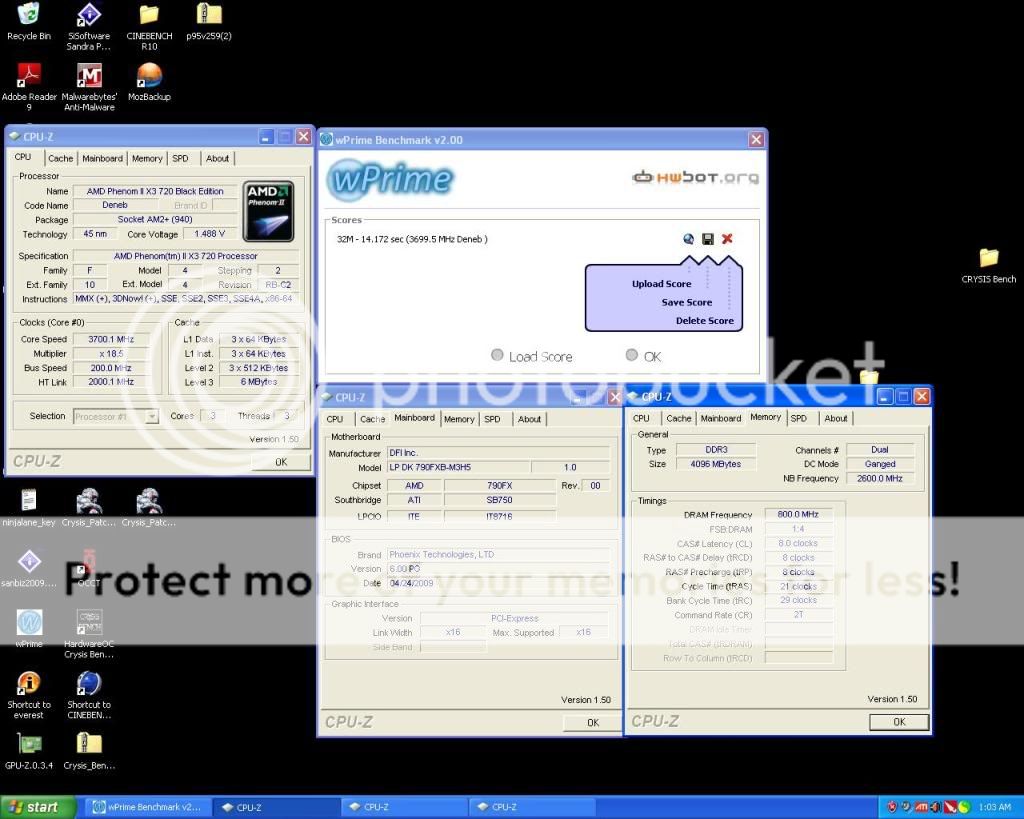Click the memory Size value '4096 MBytes'
Image resolution: width=1024 pixels, height=819 pixels.
point(716,464)
